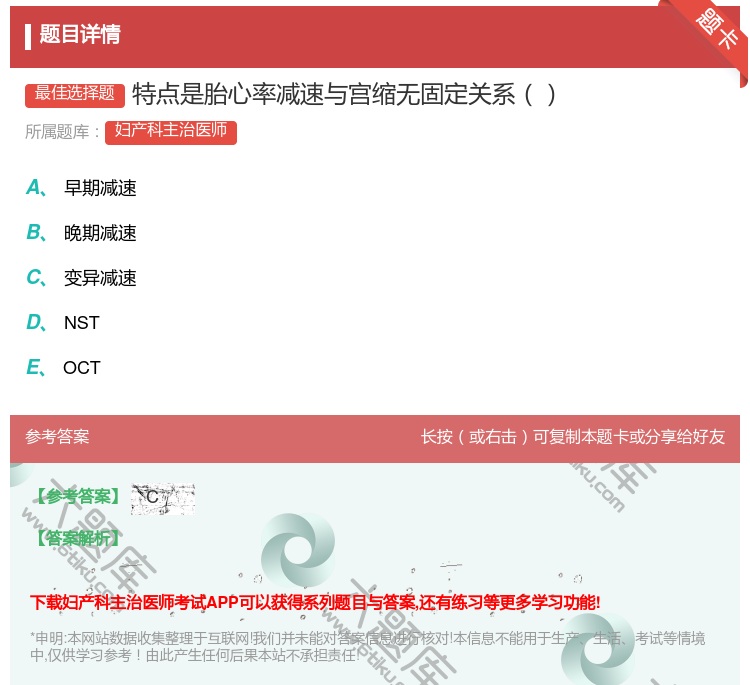Click the answer image showing C
Viewport: 750px width, 685px height.
[x=163, y=499]
